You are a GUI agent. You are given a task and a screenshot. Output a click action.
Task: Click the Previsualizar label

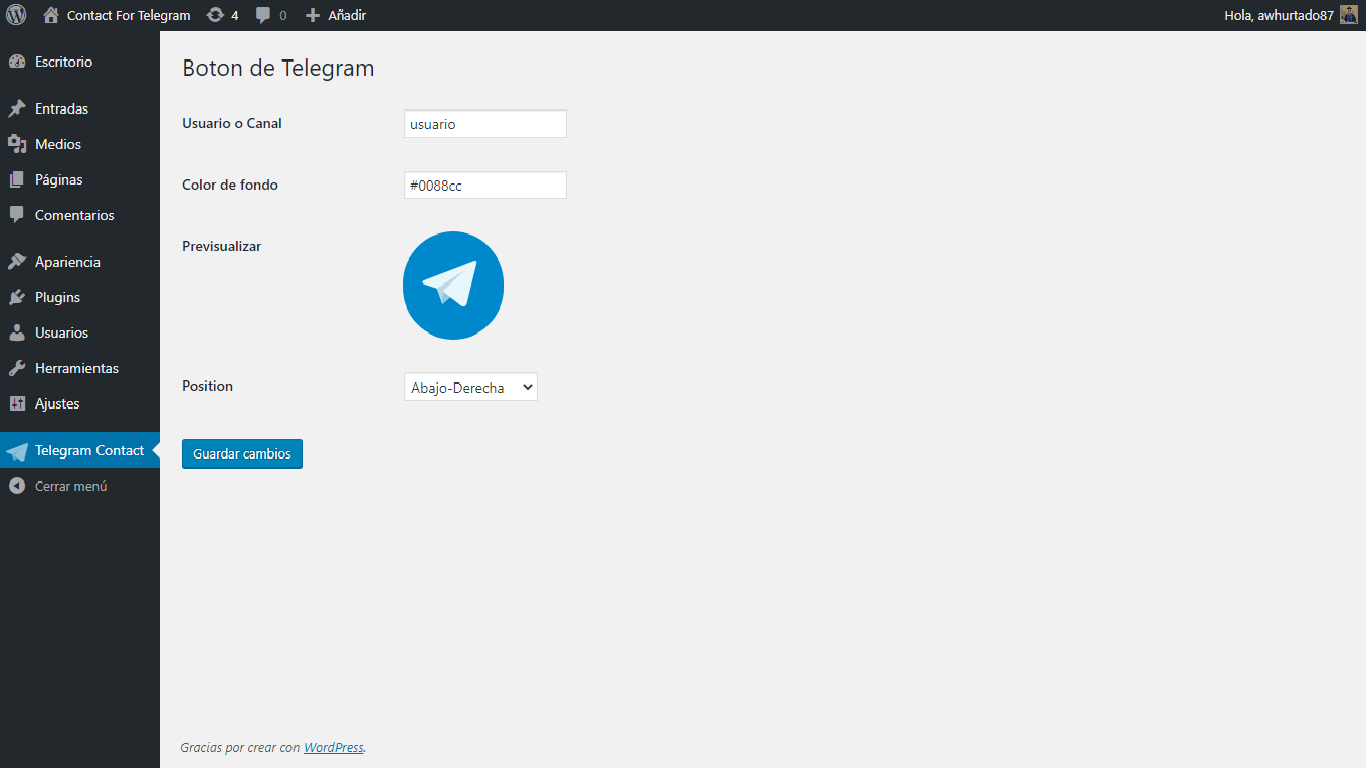coord(222,246)
